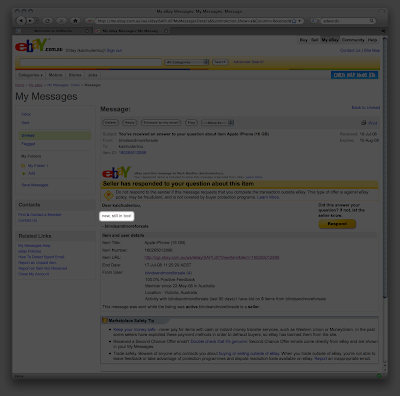Open Find & Contact a Member link
Image resolution: width=400 pixels, height=396 pixels.
pos(40,215)
